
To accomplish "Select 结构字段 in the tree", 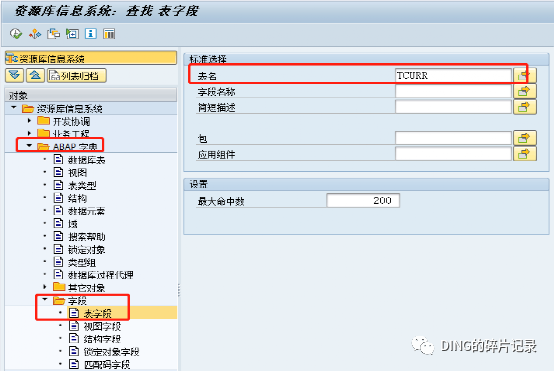I will [x=102, y=339].
